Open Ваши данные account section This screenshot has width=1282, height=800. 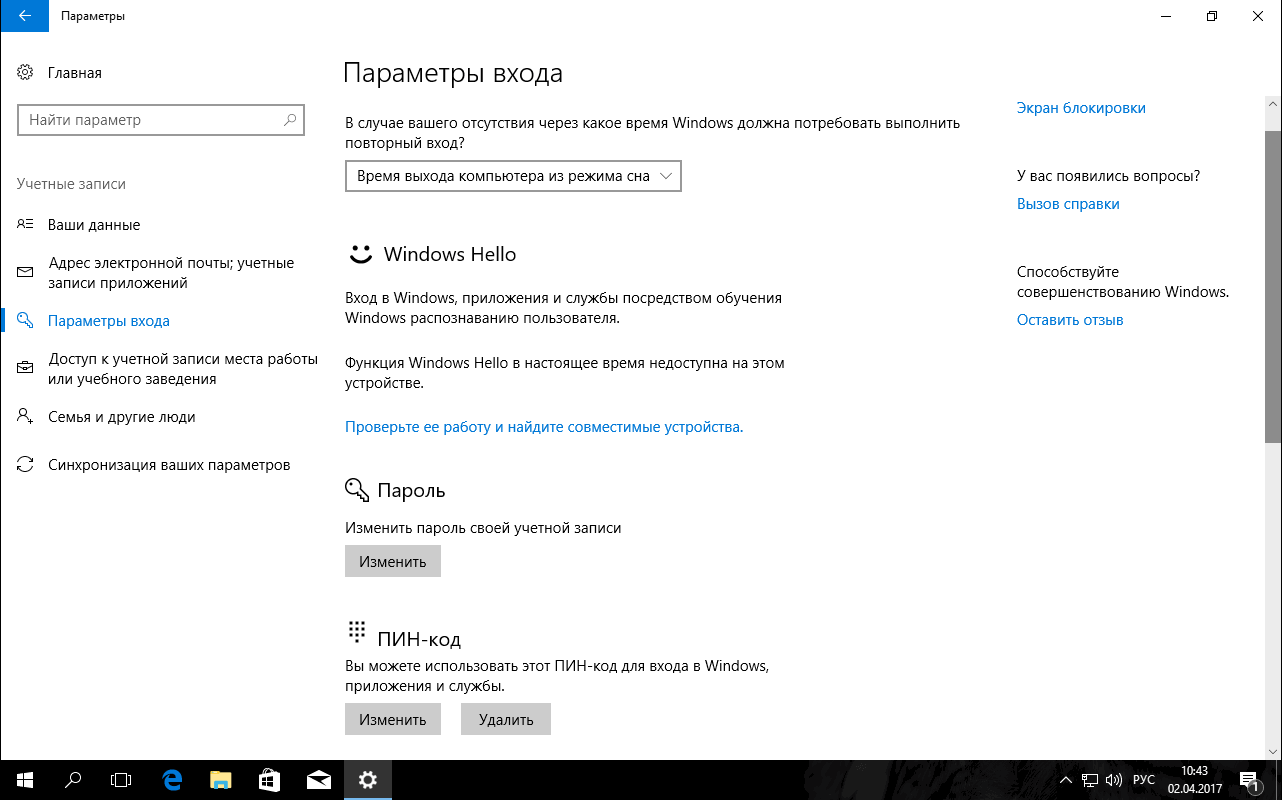click(94, 225)
